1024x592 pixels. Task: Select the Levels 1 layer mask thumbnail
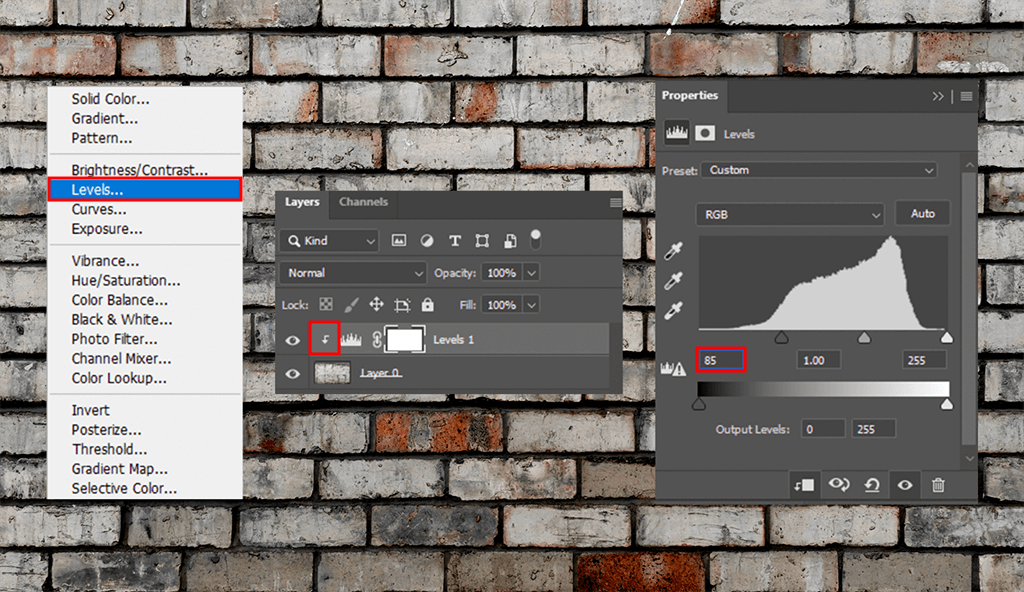(405, 340)
